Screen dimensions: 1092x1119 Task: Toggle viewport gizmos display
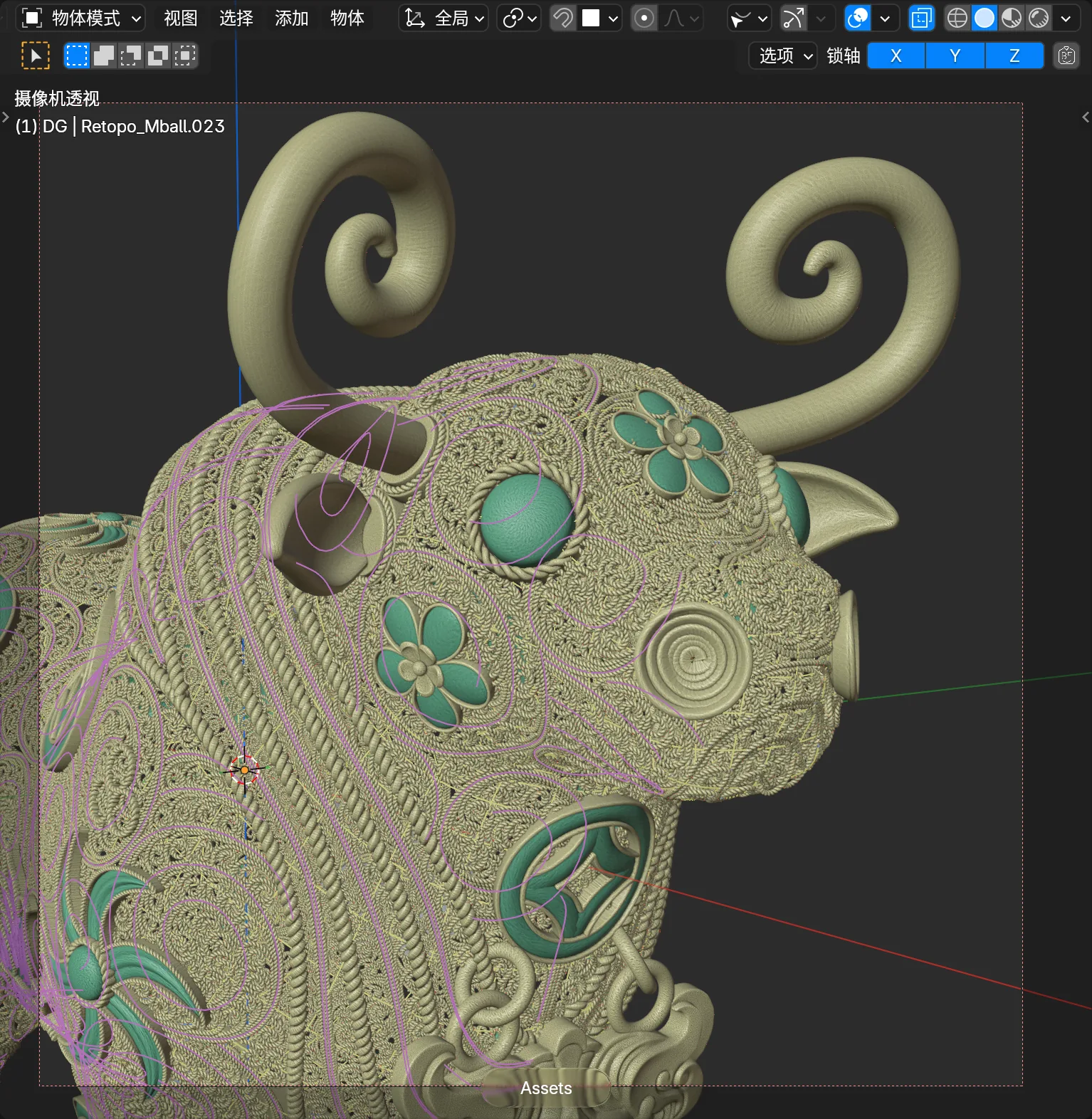(x=793, y=18)
